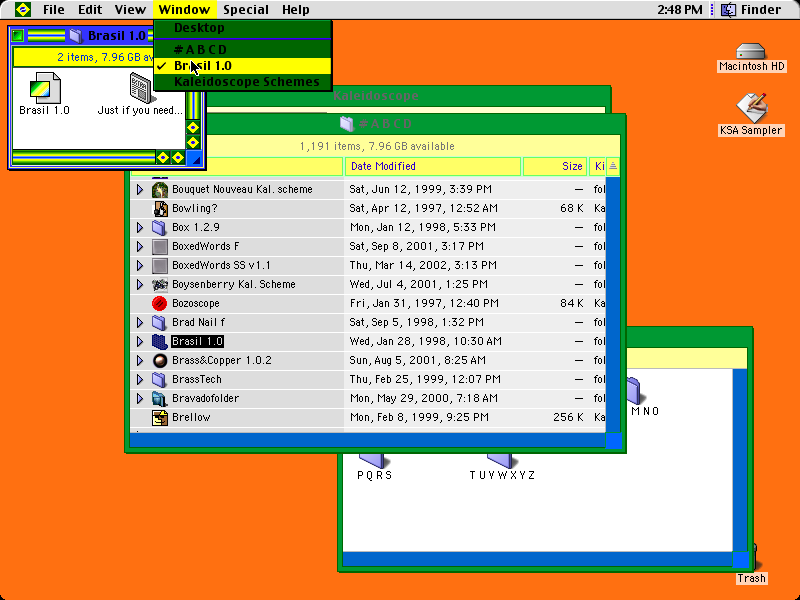
Task: Sort list by Size column header
Action: pyautogui.click(x=555, y=166)
